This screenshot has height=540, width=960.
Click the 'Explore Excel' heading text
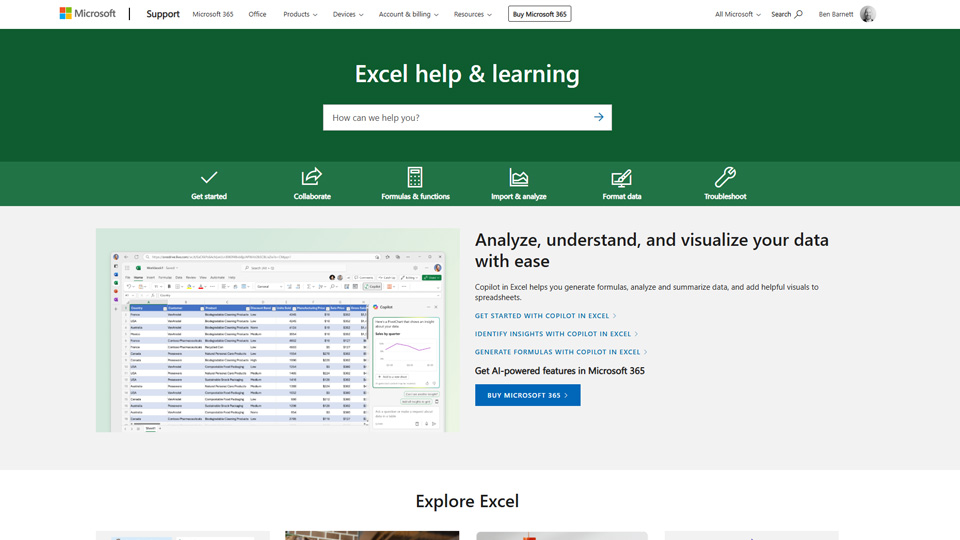pyautogui.click(x=467, y=501)
